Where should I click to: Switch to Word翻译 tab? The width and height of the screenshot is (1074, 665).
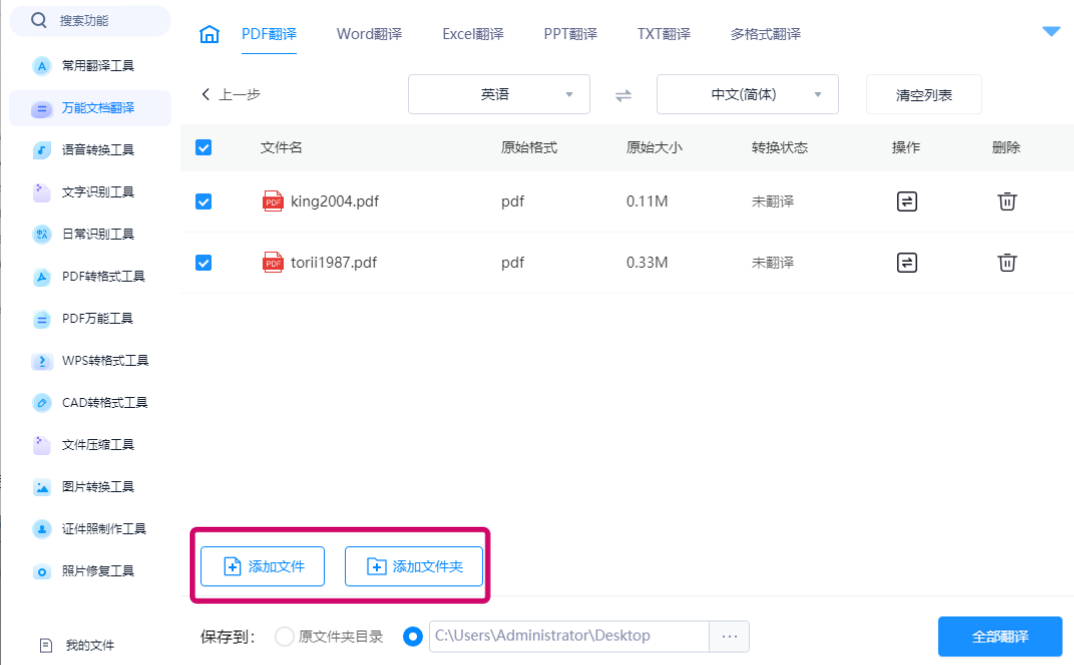click(x=369, y=34)
